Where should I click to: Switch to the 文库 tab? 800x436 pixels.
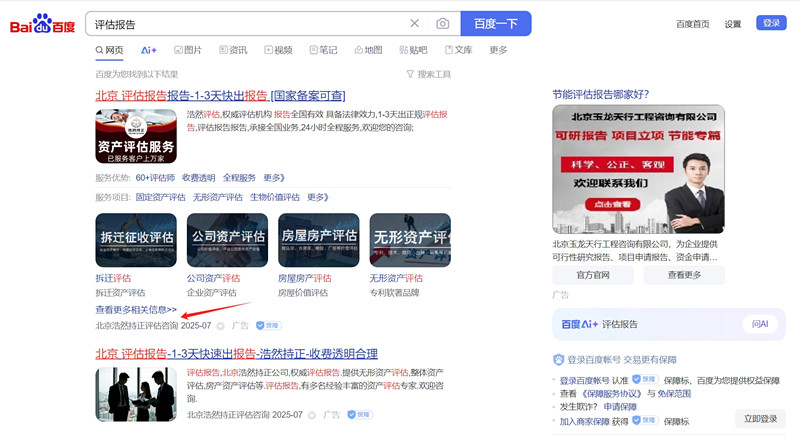pos(459,50)
